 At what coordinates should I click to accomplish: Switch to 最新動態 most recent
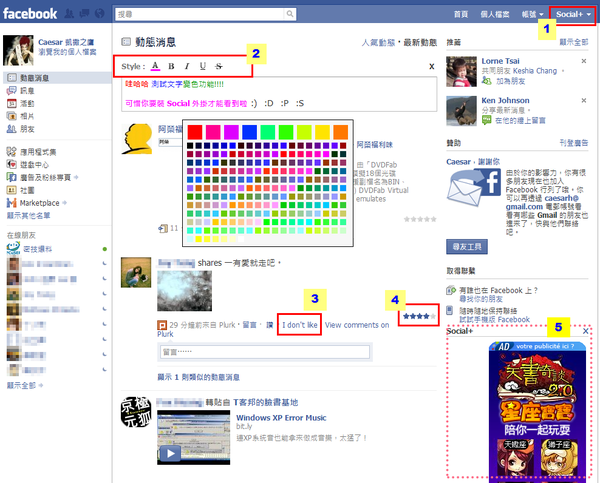[x=420, y=42]
